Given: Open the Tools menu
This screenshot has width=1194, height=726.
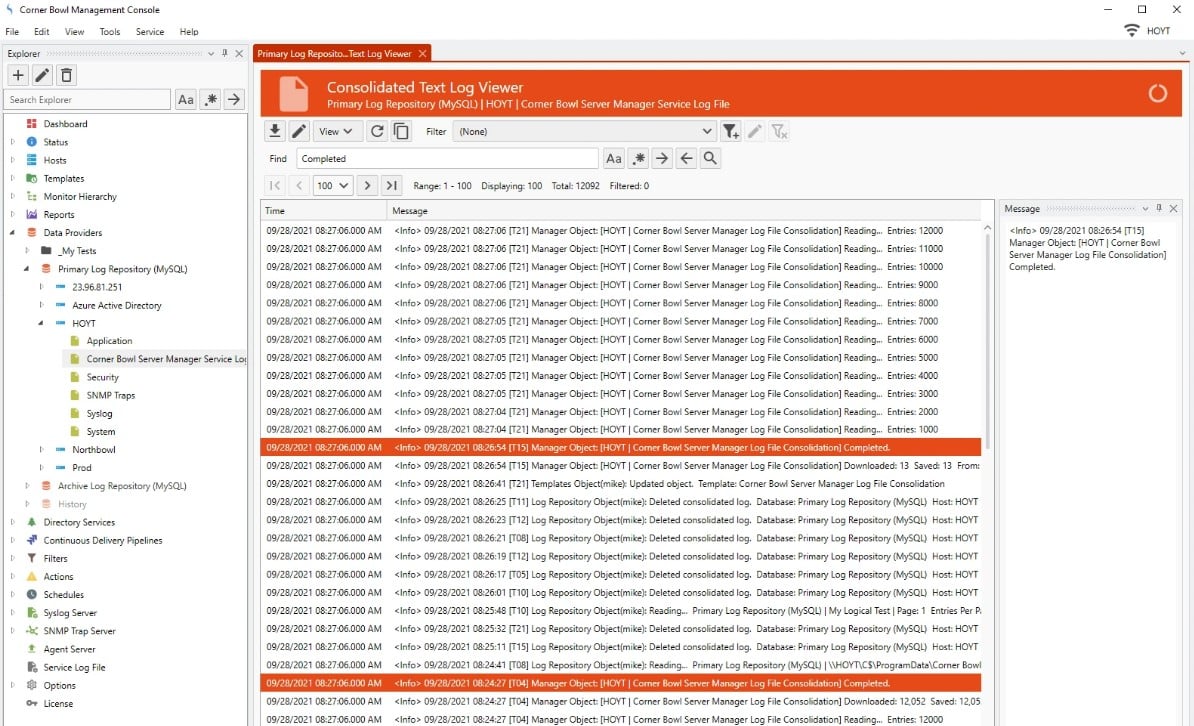Looking at the screenshot, I should click(x=110, y=32).
